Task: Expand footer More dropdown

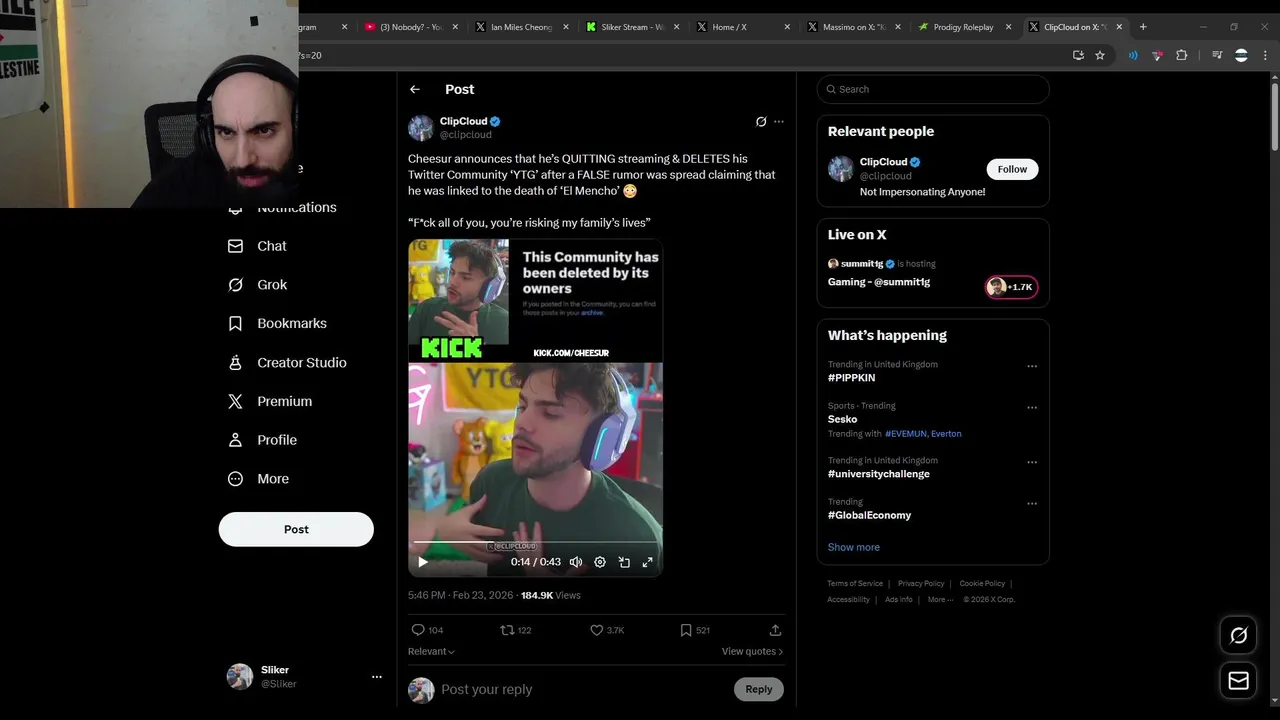Action: (x=939, y=599)
